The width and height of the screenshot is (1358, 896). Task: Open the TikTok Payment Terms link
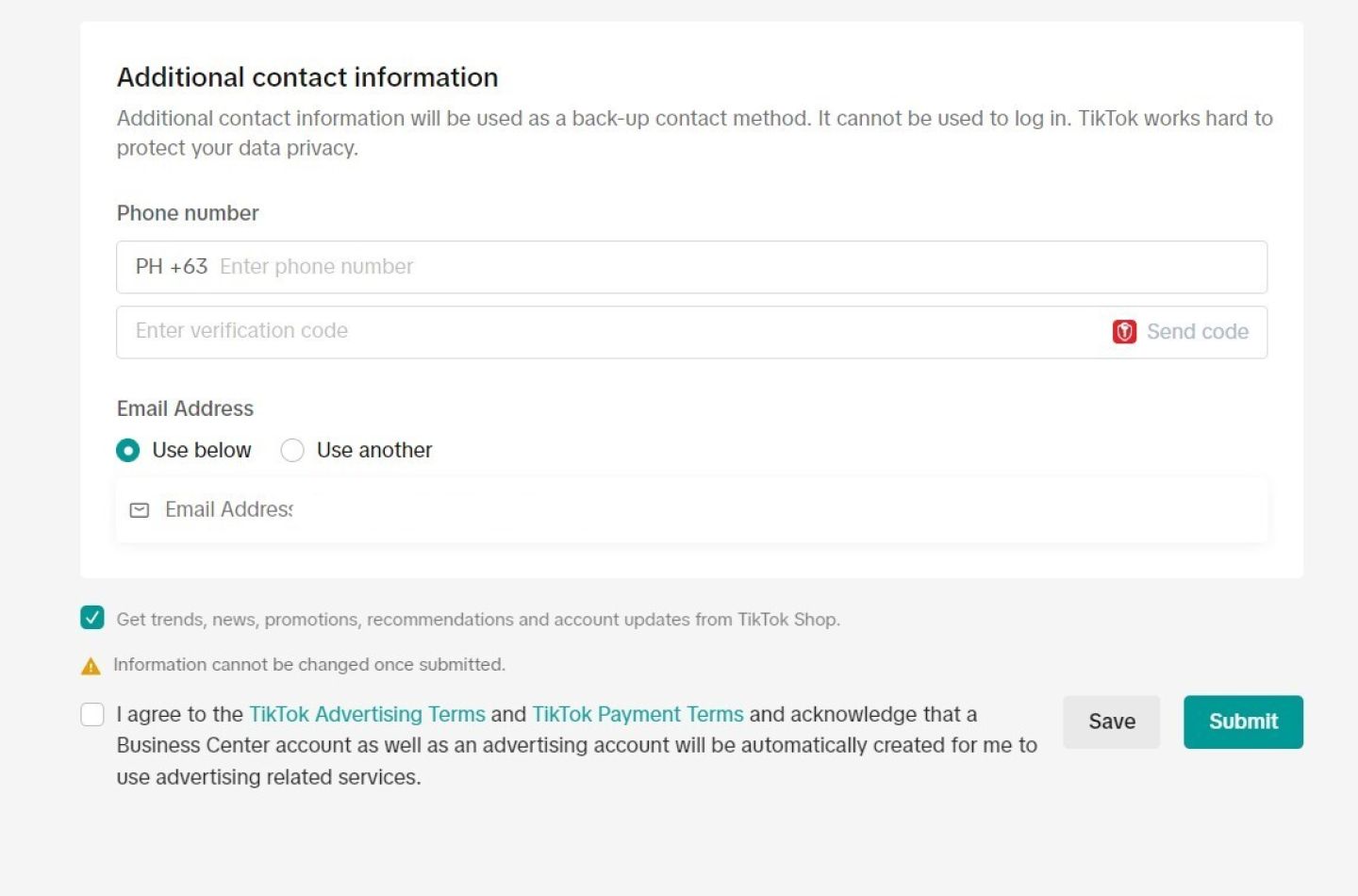638,715
